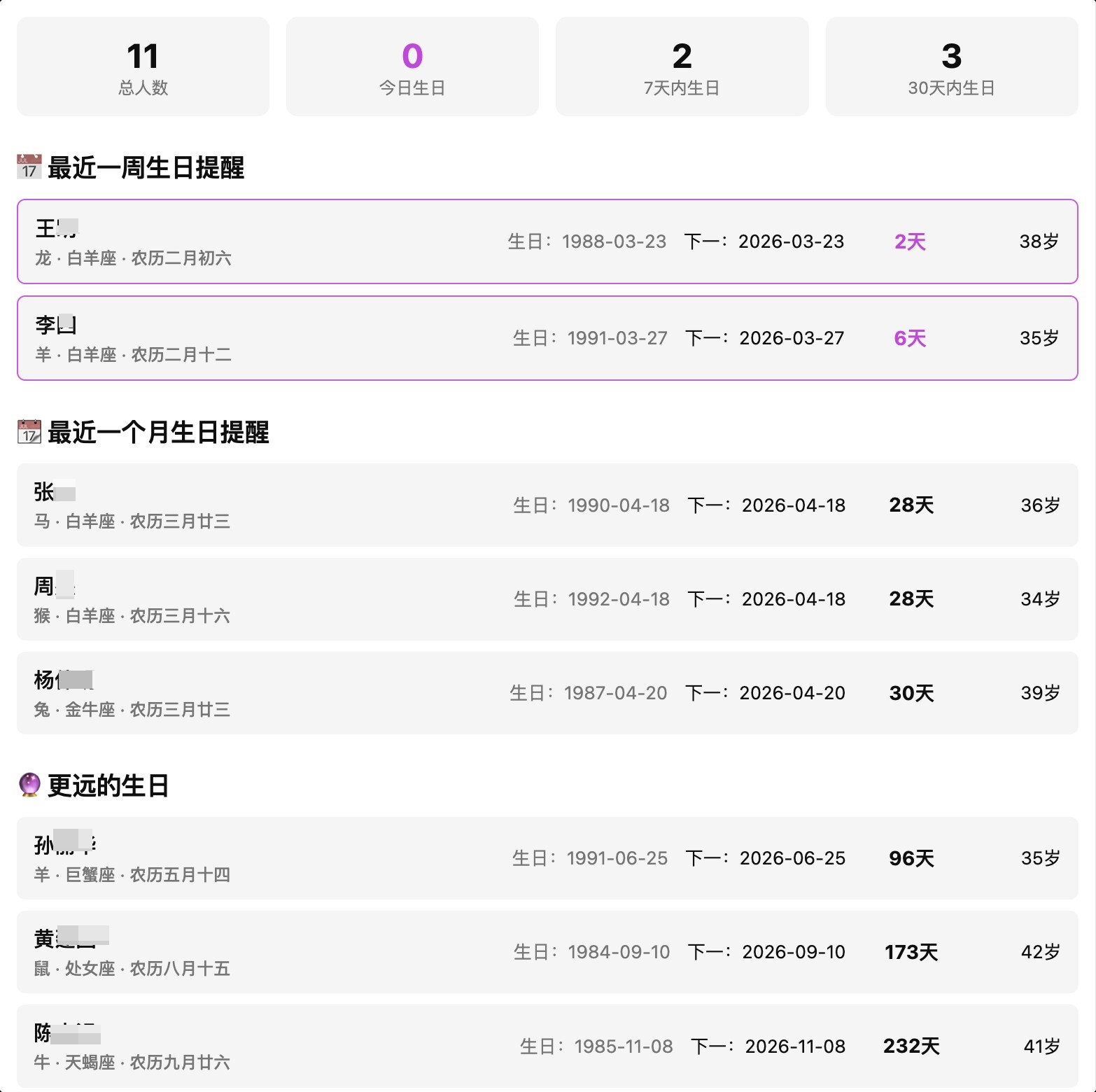Click the 6天 countdown in 李's row
Image resolution: width=1096 pixels, height=1092 pixels.
[910, 339]
